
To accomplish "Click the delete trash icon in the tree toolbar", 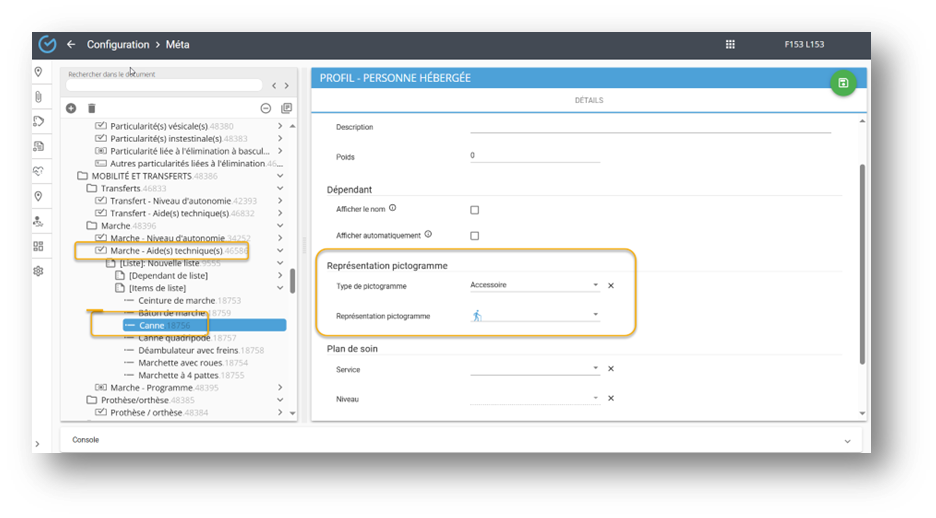I will pos(92,108).
